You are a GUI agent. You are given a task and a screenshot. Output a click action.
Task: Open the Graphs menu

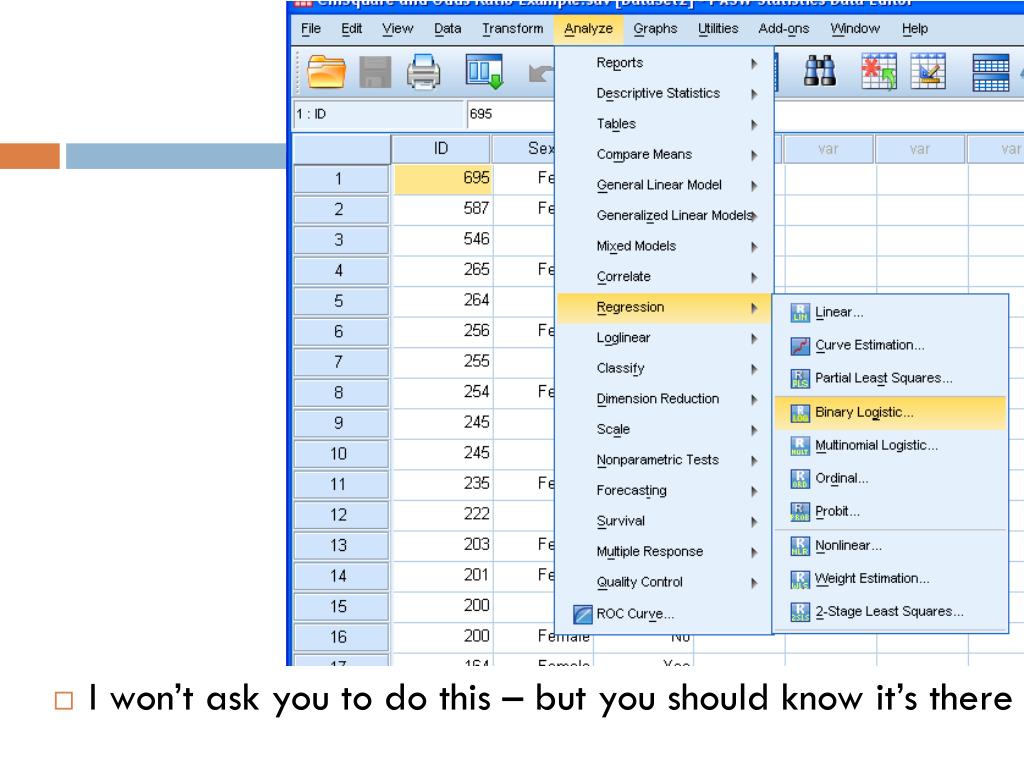(x=655, y=29)
